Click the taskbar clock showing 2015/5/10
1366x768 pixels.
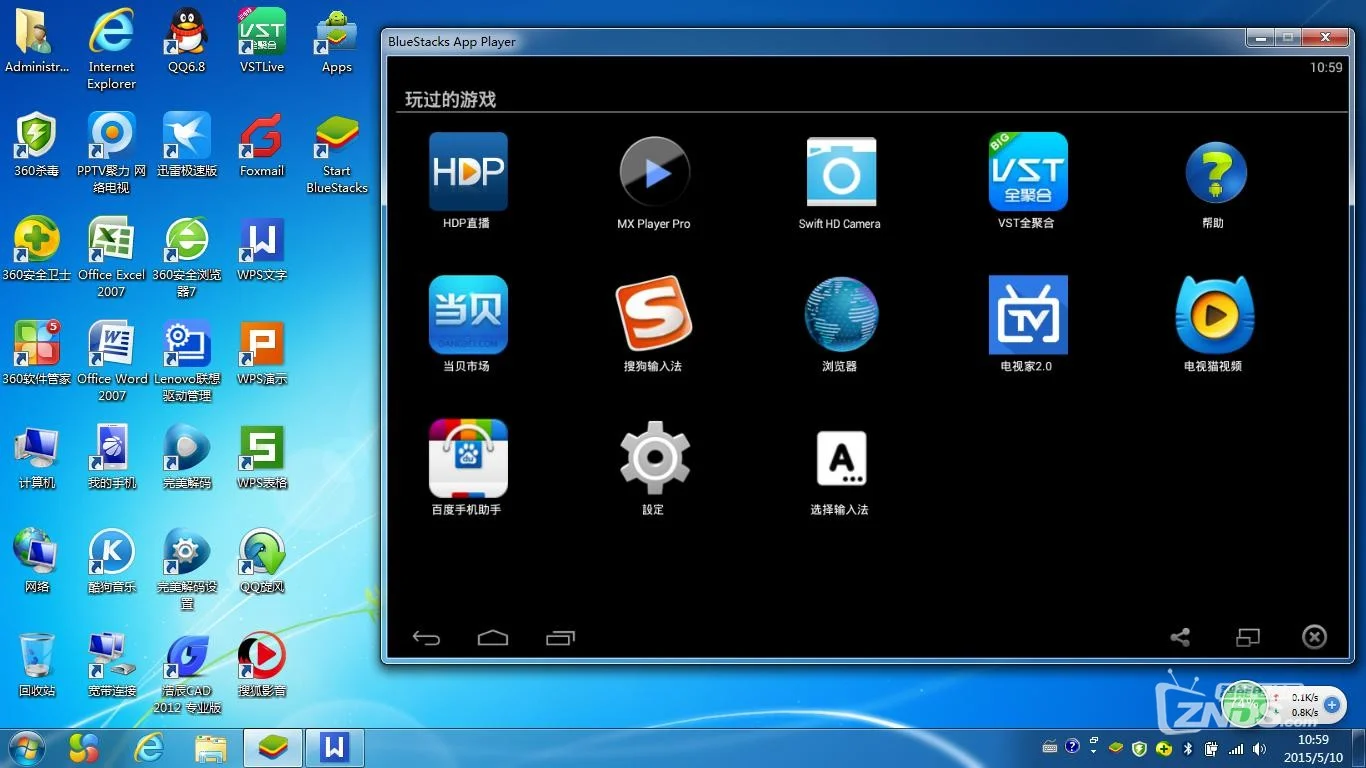[1312, 748]
